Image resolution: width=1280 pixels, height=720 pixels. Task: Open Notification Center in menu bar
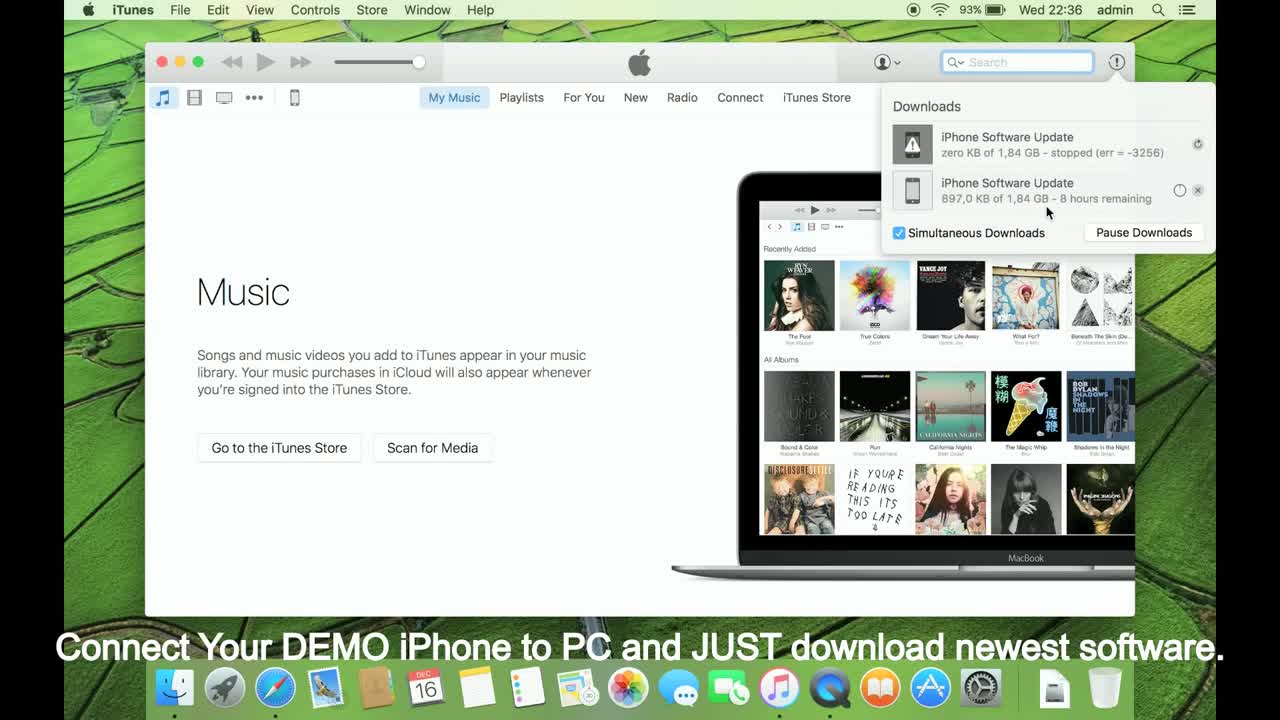tap(1187, 10)
